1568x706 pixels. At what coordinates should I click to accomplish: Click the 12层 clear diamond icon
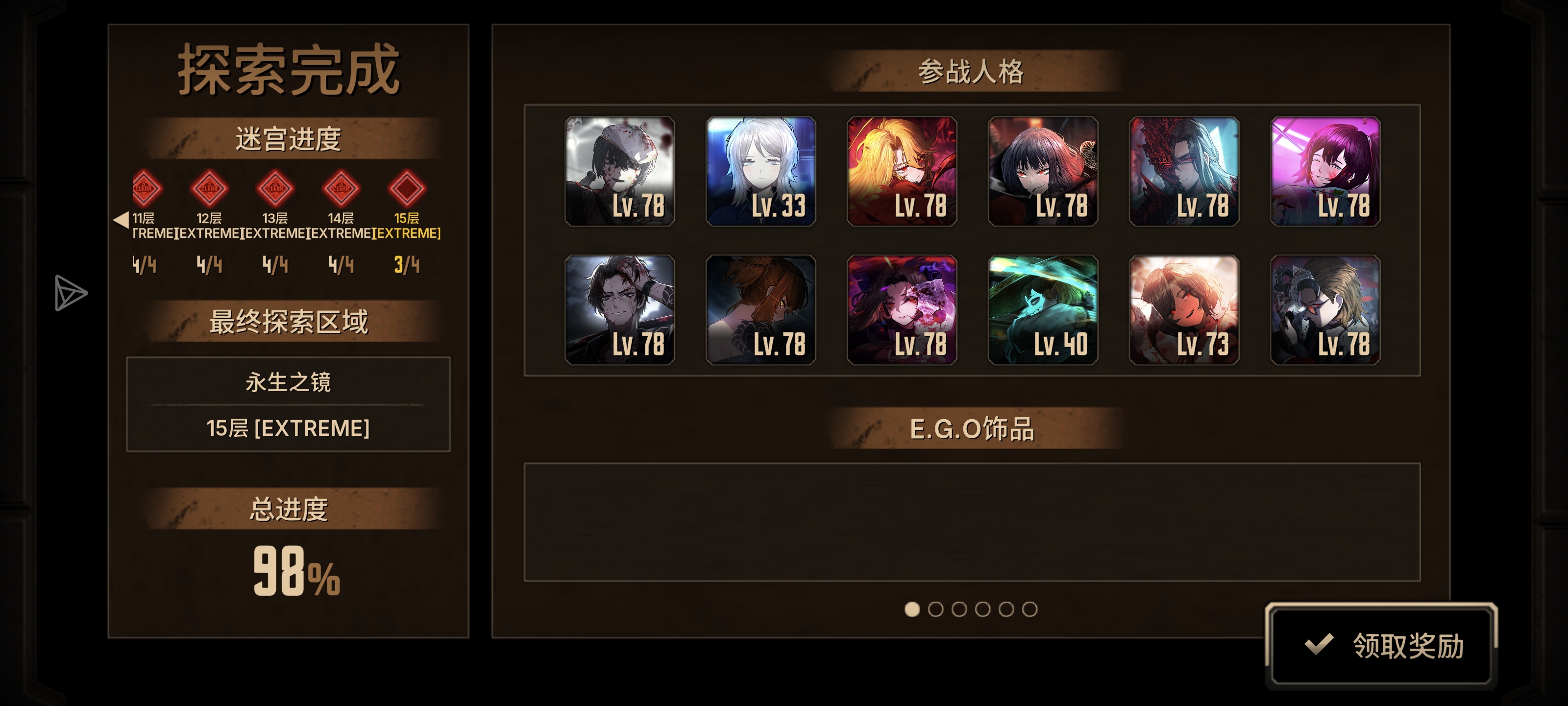tap(209, 188)
